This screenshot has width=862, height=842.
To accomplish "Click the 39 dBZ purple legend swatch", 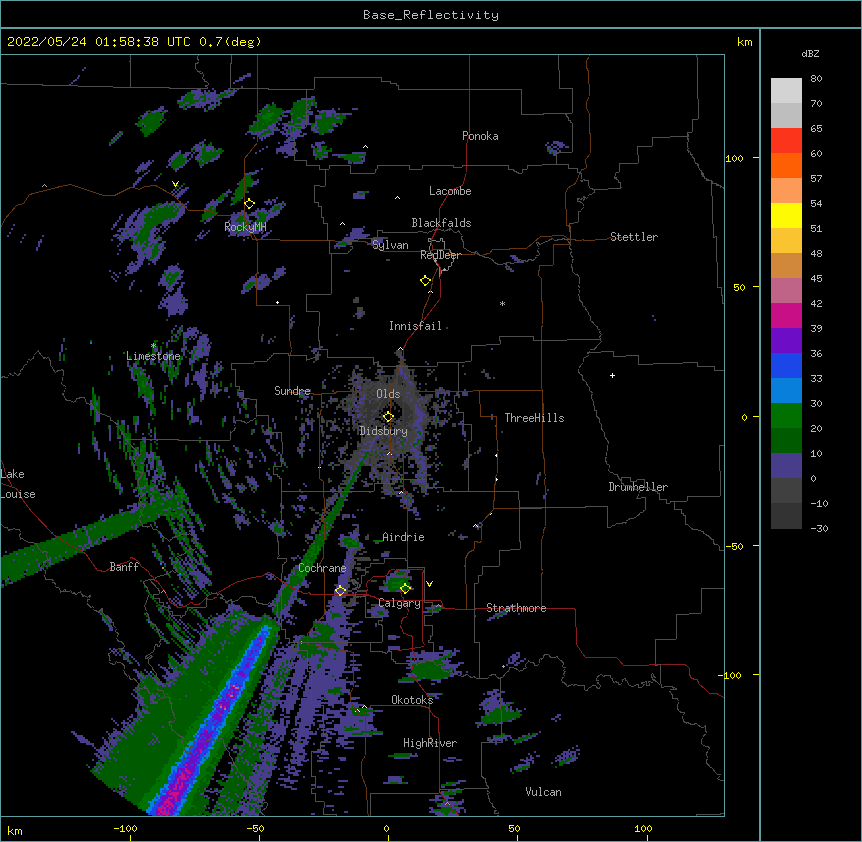I will (x=786, y=340).
